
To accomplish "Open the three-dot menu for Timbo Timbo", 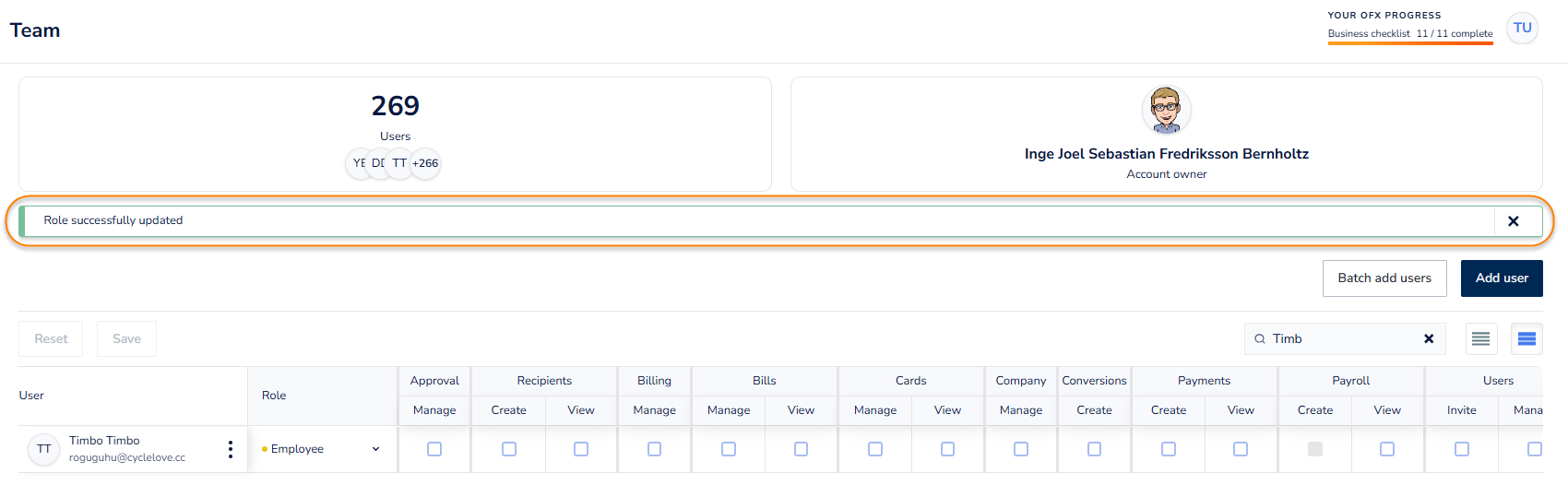I will coord(230,449).
